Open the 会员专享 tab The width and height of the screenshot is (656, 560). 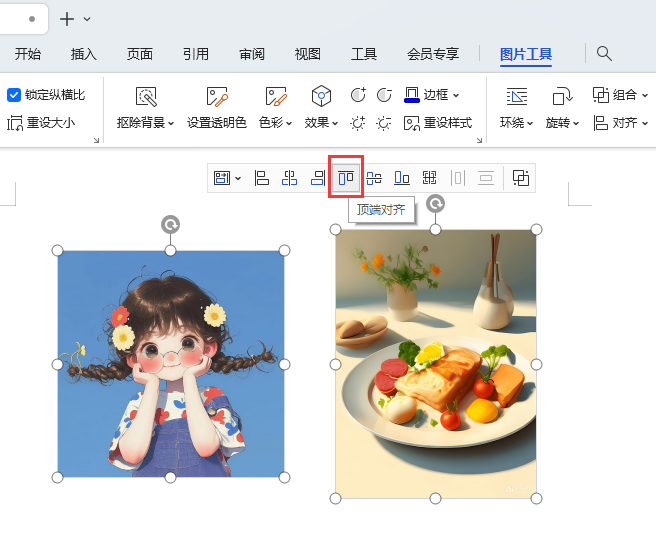(433, 54)
